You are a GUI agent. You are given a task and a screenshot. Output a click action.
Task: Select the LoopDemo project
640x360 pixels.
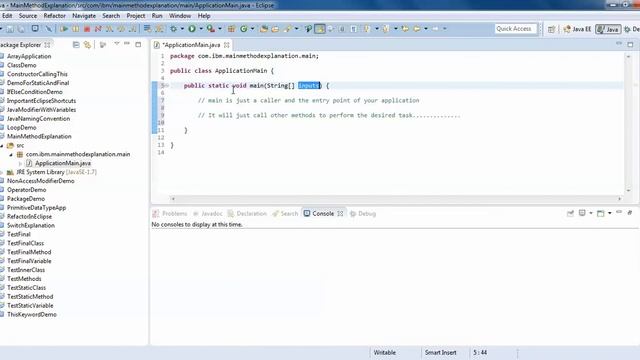tap(21, 128)
